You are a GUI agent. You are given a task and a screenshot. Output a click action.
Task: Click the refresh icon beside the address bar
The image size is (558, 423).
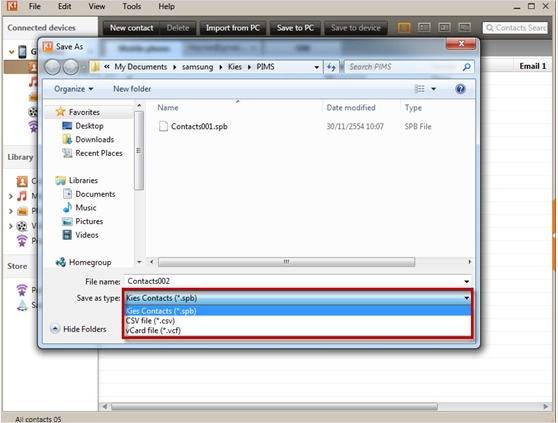(331, 67)
